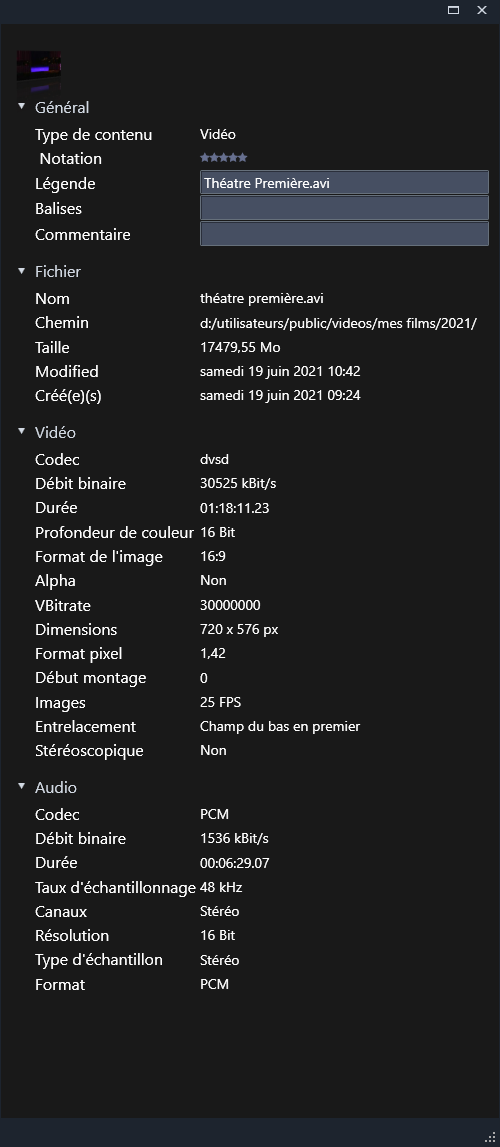Screen dimensions: 500x1147
Task: Click the Général section header
Action: 62,108
